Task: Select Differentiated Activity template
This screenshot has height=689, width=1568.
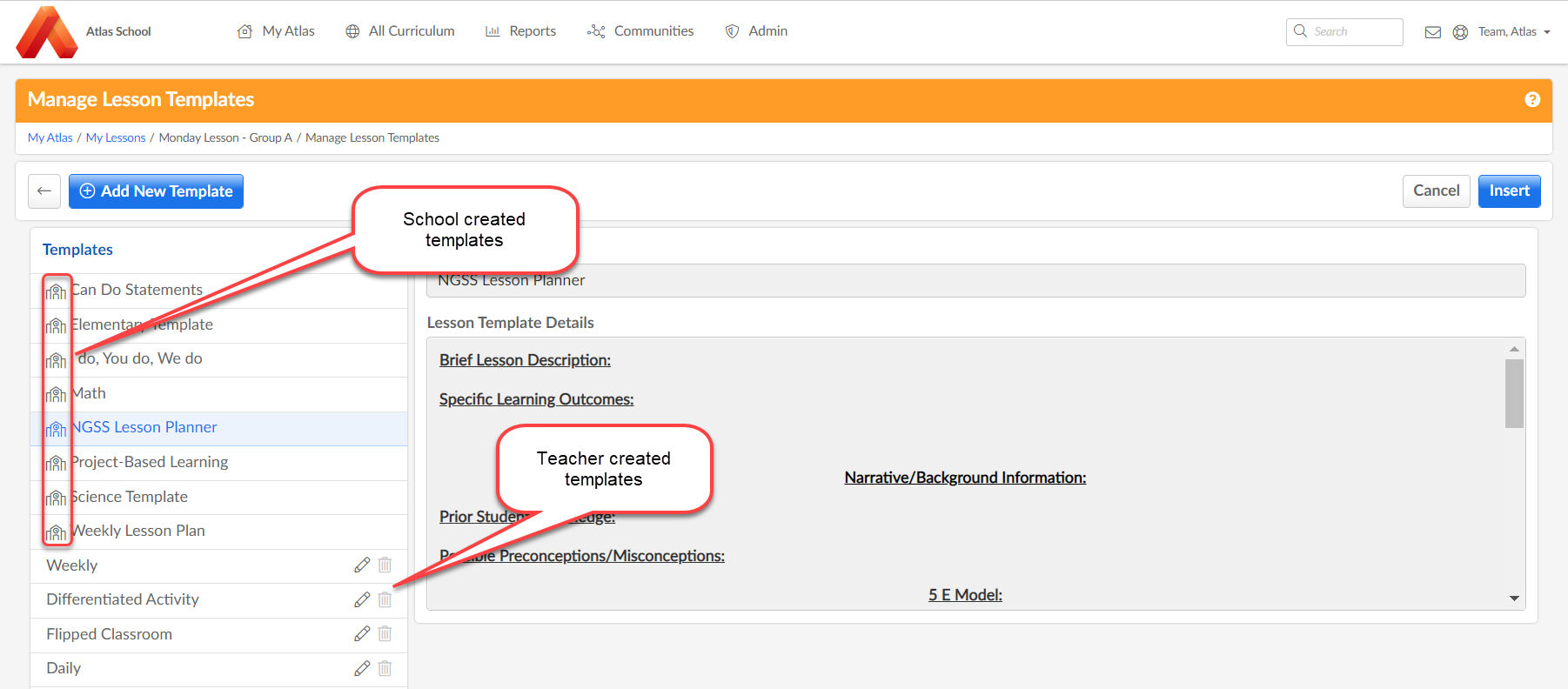Action: (x=219, y=600)
